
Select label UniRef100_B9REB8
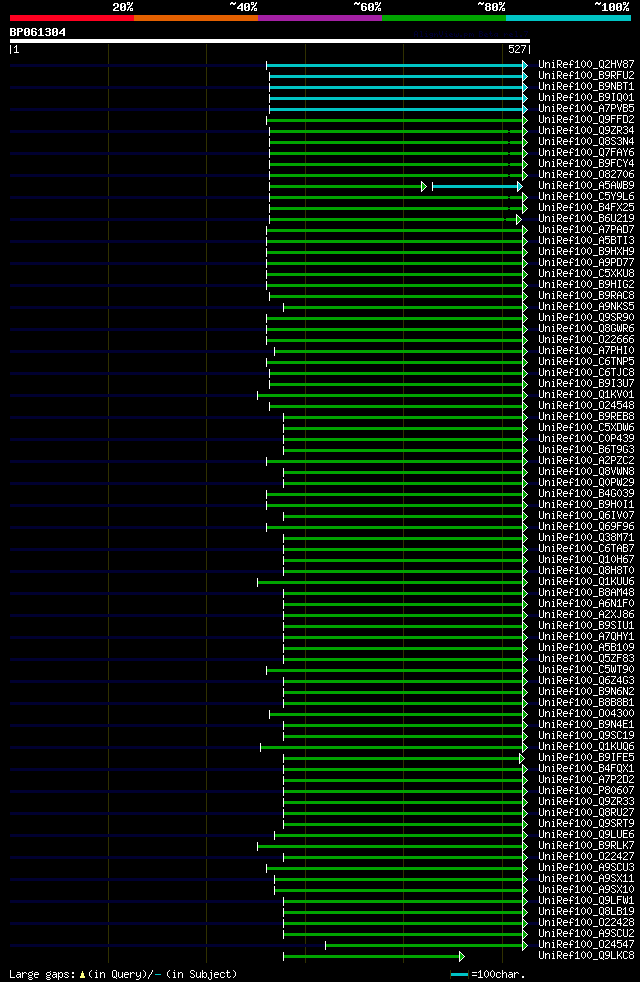[586, 416]
